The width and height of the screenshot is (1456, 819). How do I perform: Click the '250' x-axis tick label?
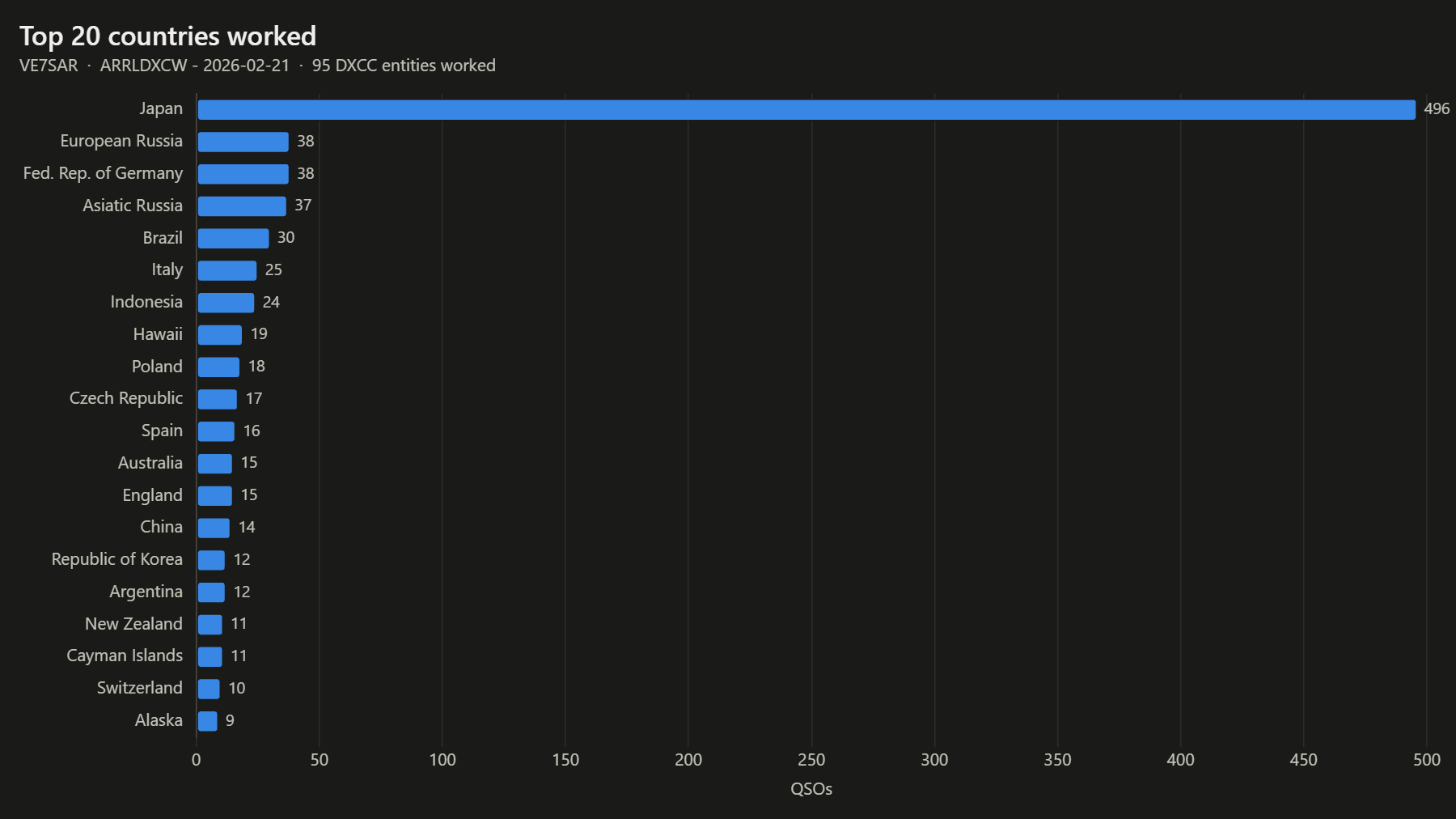[811, 760]
